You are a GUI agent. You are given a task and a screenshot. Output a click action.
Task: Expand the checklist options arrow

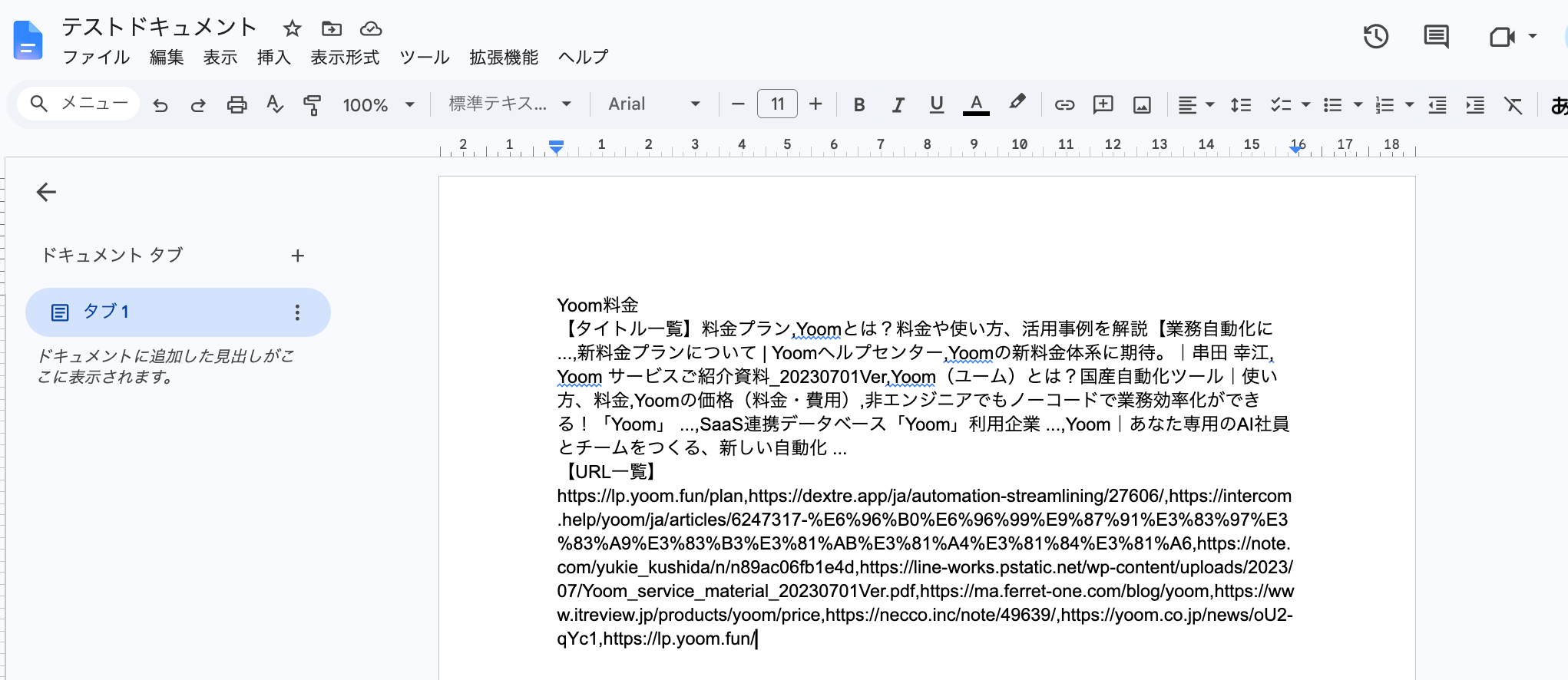(x=1305, y=104)
